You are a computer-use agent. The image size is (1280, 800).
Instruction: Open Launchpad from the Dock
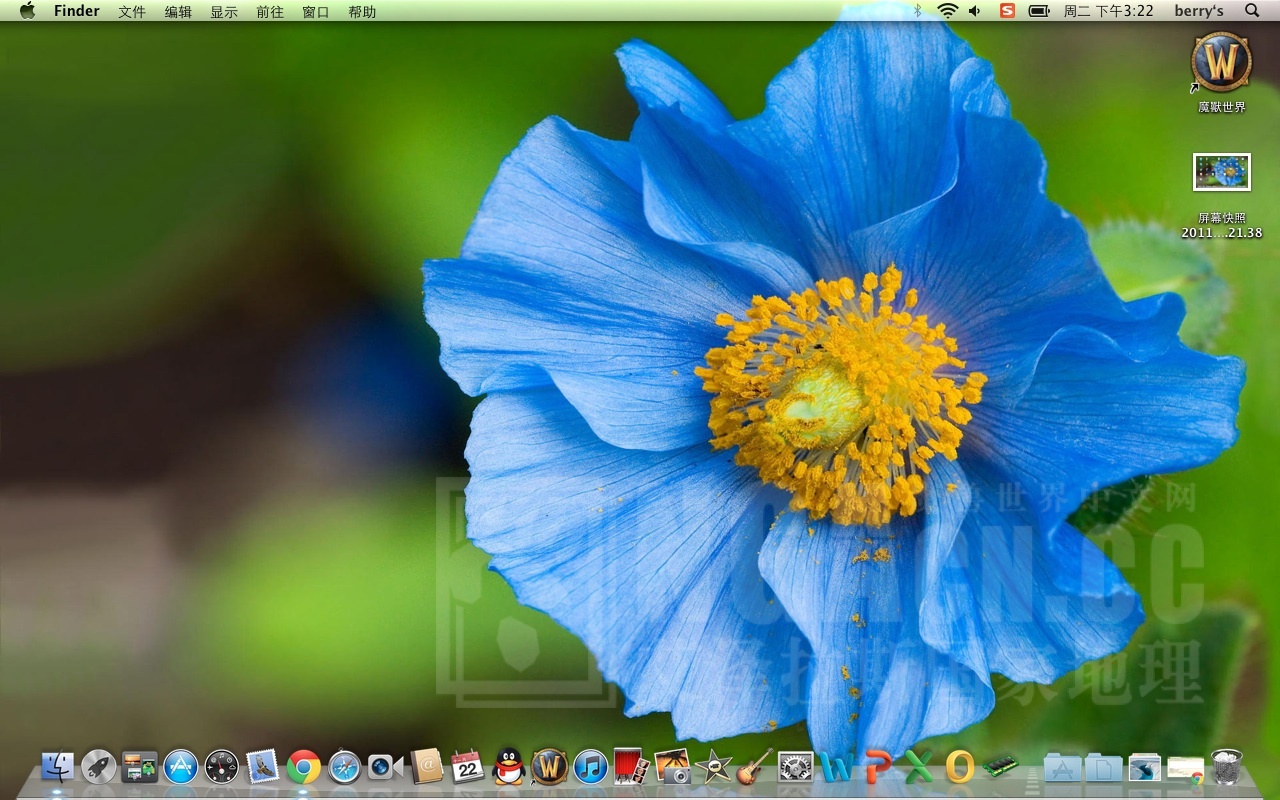click(99, 767)
